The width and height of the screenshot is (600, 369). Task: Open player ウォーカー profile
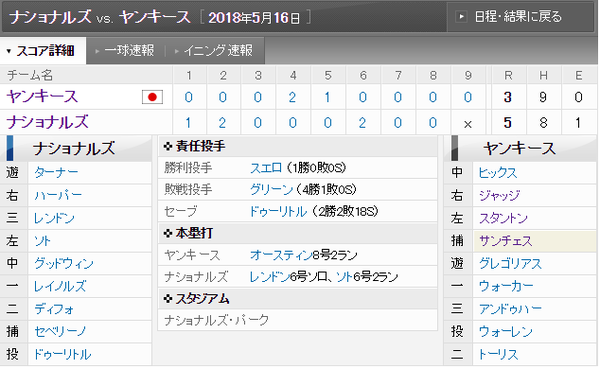(505, 286)
